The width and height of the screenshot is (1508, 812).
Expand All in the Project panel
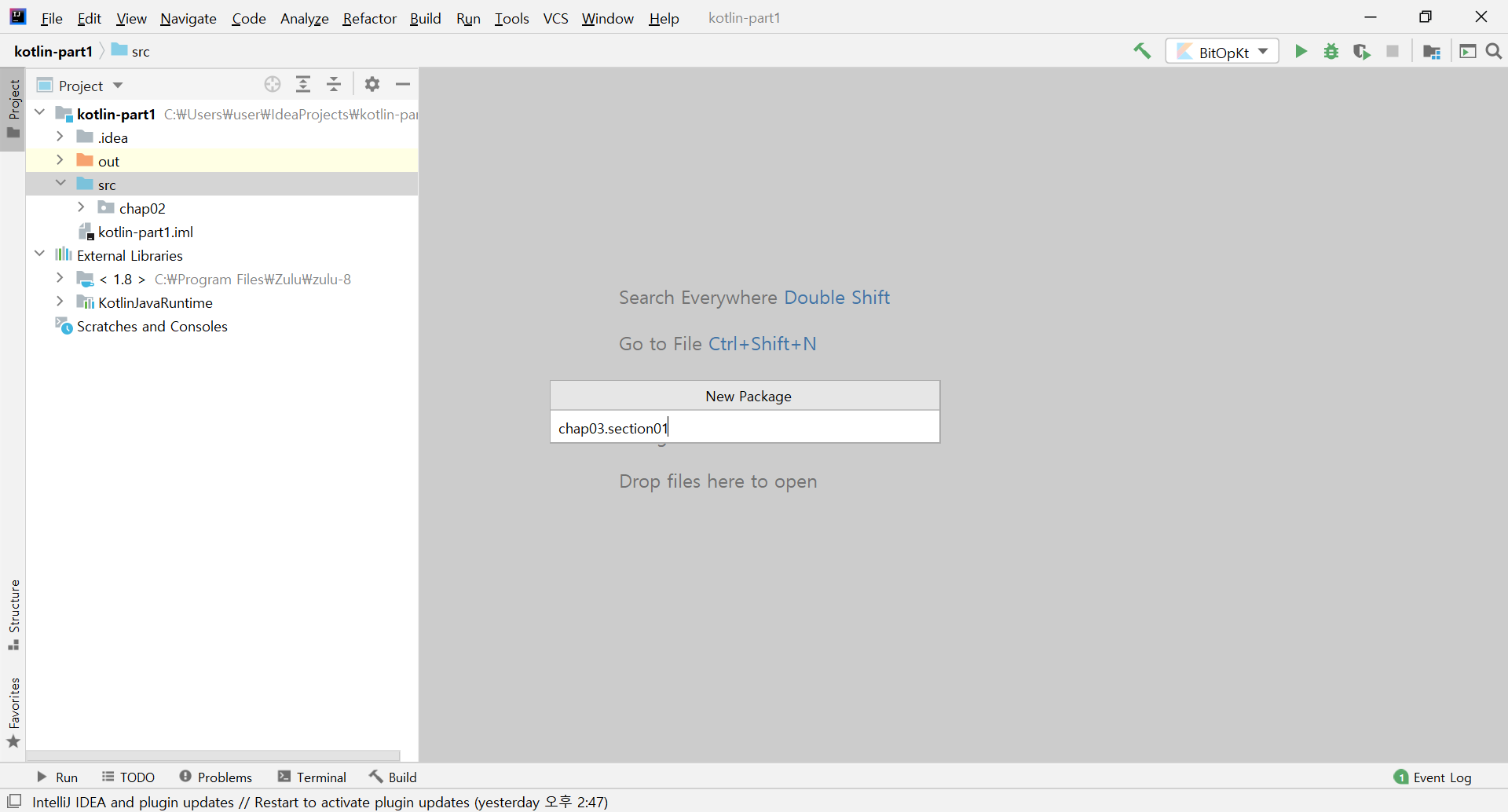click(303, 85)
